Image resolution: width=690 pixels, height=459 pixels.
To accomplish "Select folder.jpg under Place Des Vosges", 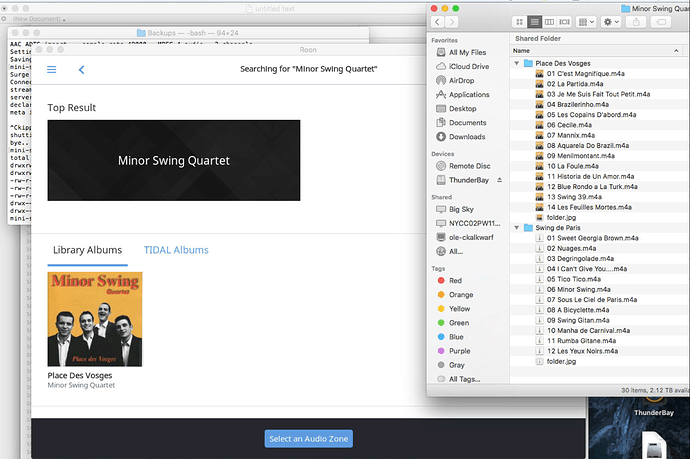I will (600, 217).
